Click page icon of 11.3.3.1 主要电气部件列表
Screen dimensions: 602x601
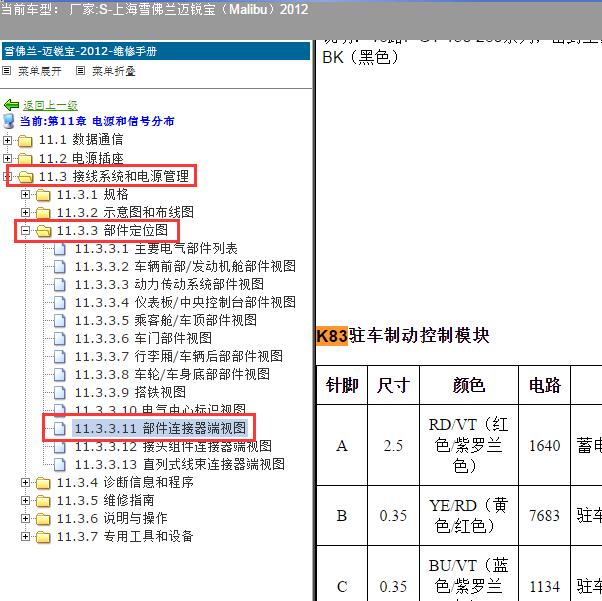(60, 249)
